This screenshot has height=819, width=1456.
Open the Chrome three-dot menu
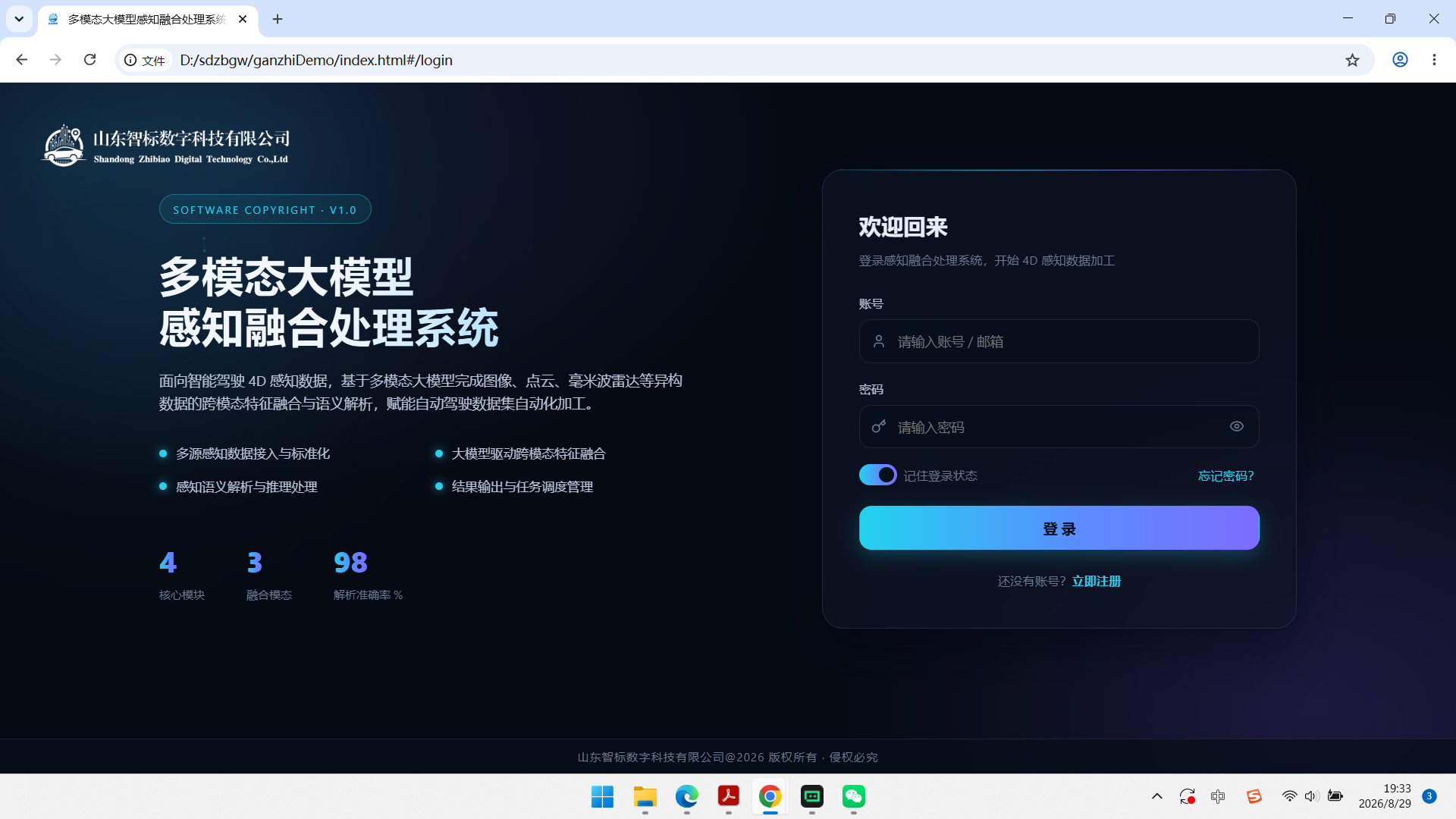pos(1434,60)
